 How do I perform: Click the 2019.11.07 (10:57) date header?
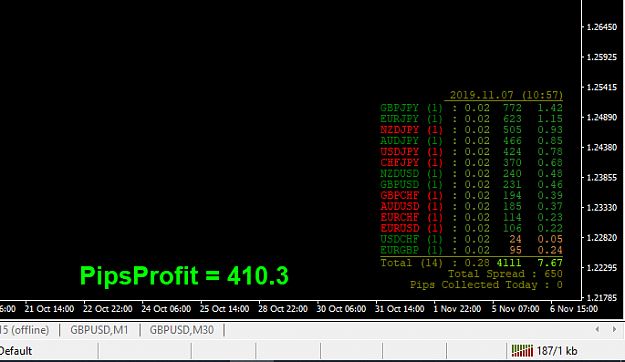coord(506,95)
